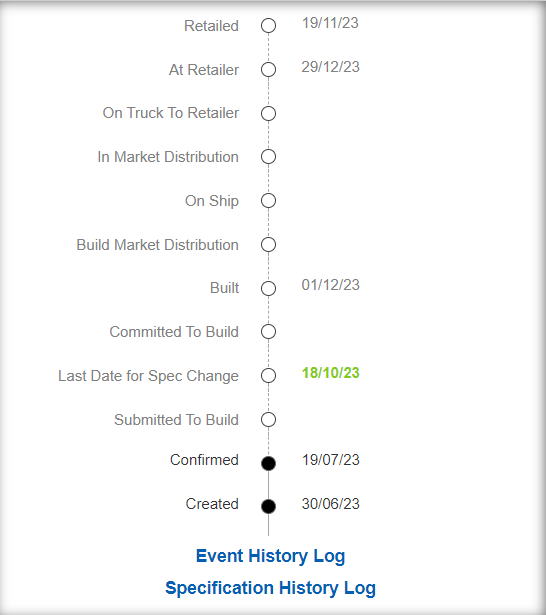Select the 29/12/23 At Retailer date

(x=330, y=67)
